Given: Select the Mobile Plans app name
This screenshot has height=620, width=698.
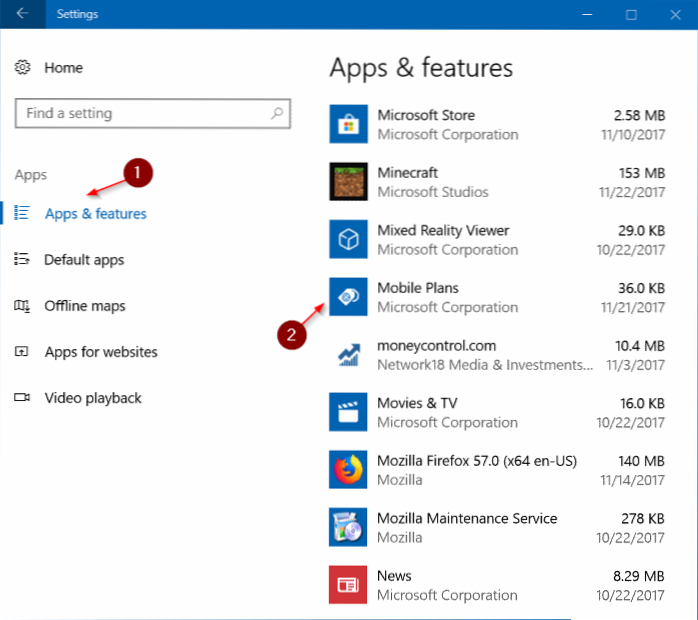Looking at the screenshot, I should 417,288.
